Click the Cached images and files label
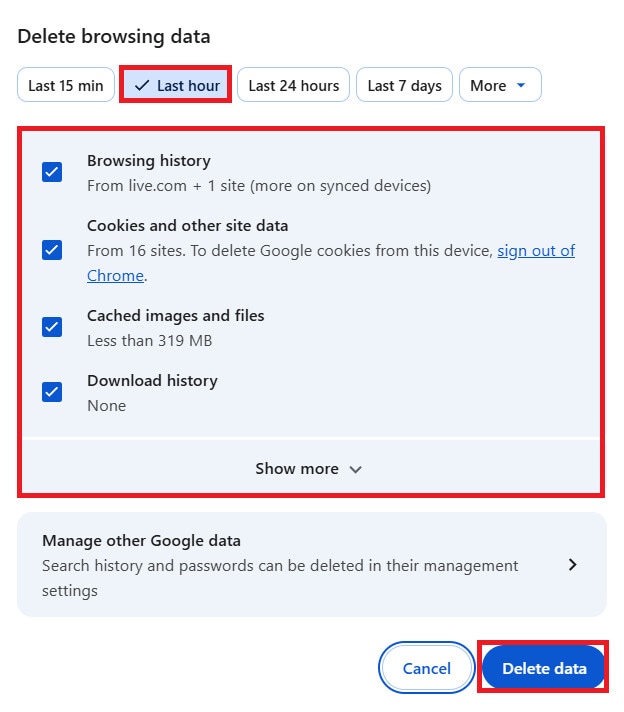624x712 pixels. [175, 316]
